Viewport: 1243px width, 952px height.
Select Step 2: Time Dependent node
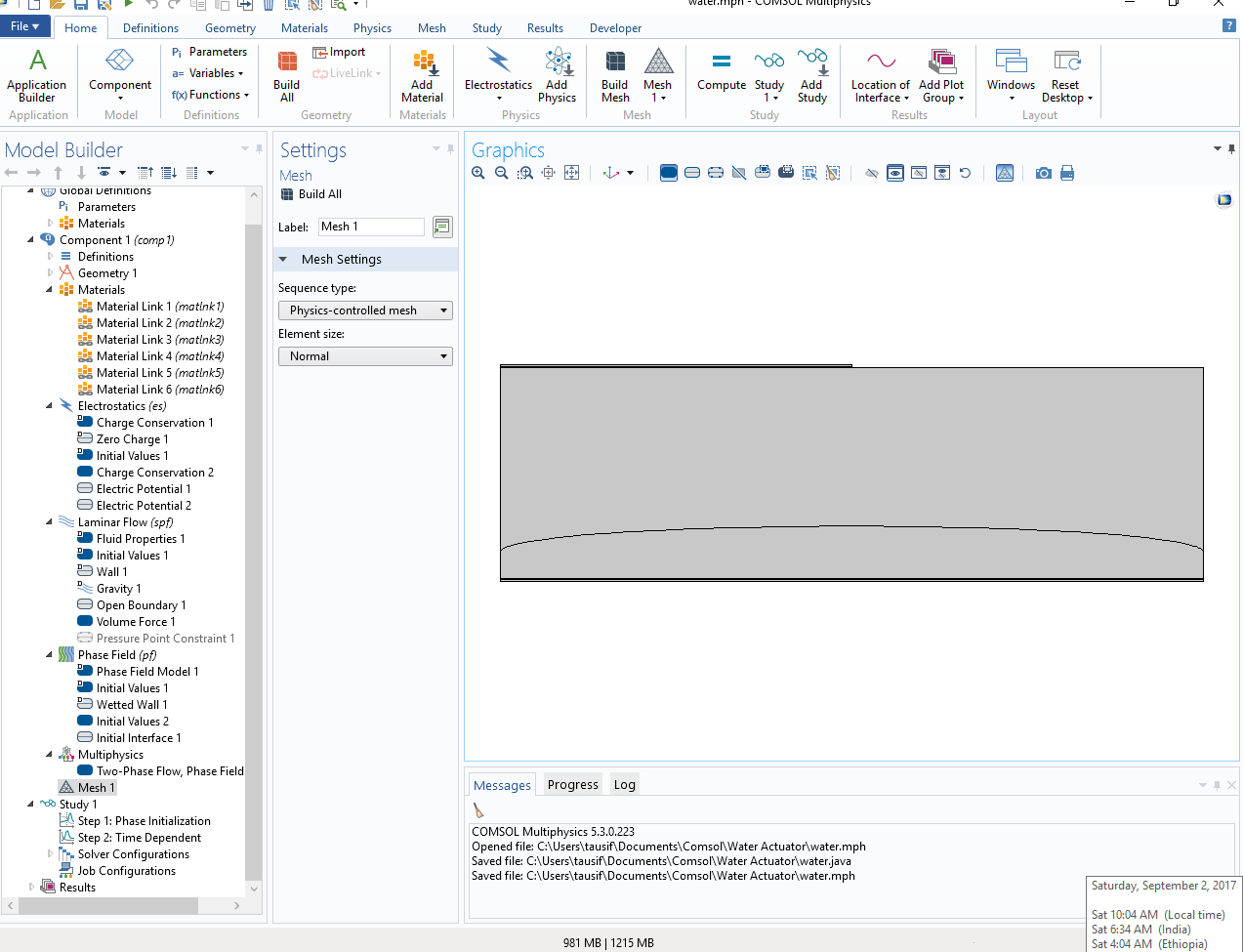click(139, 838)
